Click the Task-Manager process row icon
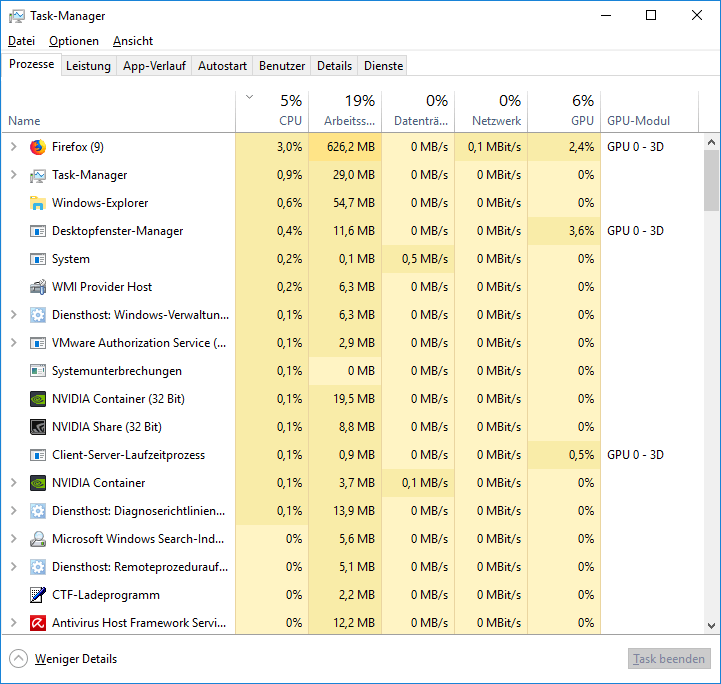Image resolution: width=721 pixels, height=684 pixels. [38, 175]
